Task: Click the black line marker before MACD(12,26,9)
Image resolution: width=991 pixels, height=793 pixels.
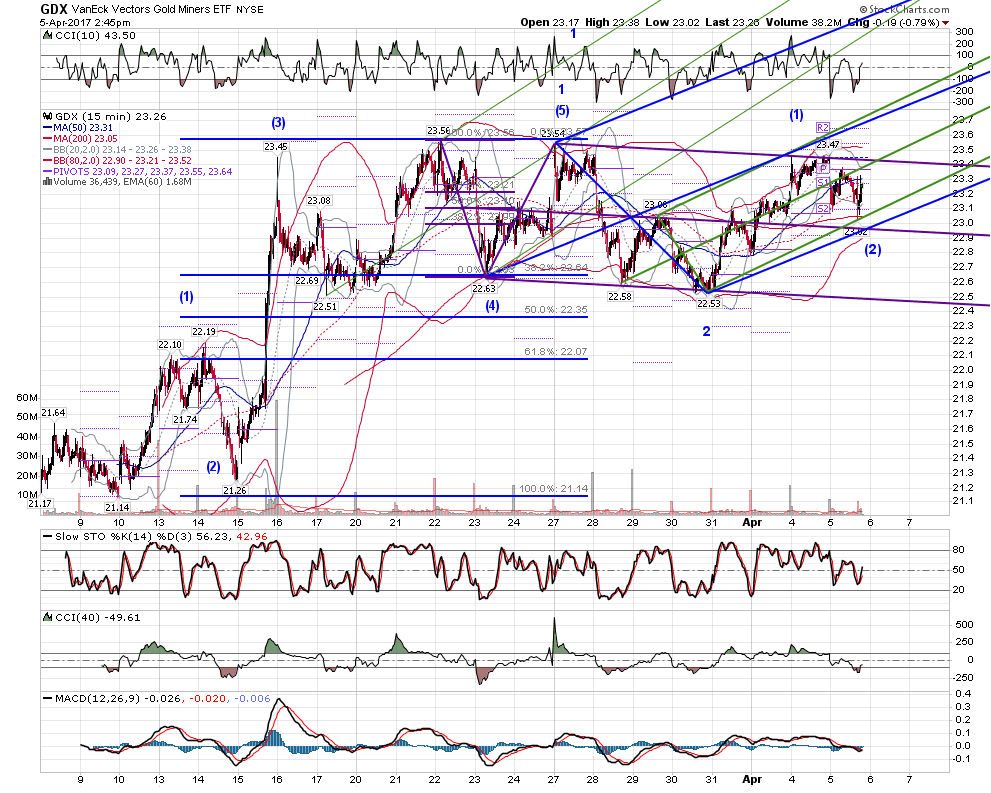Action: coord(47,698)
